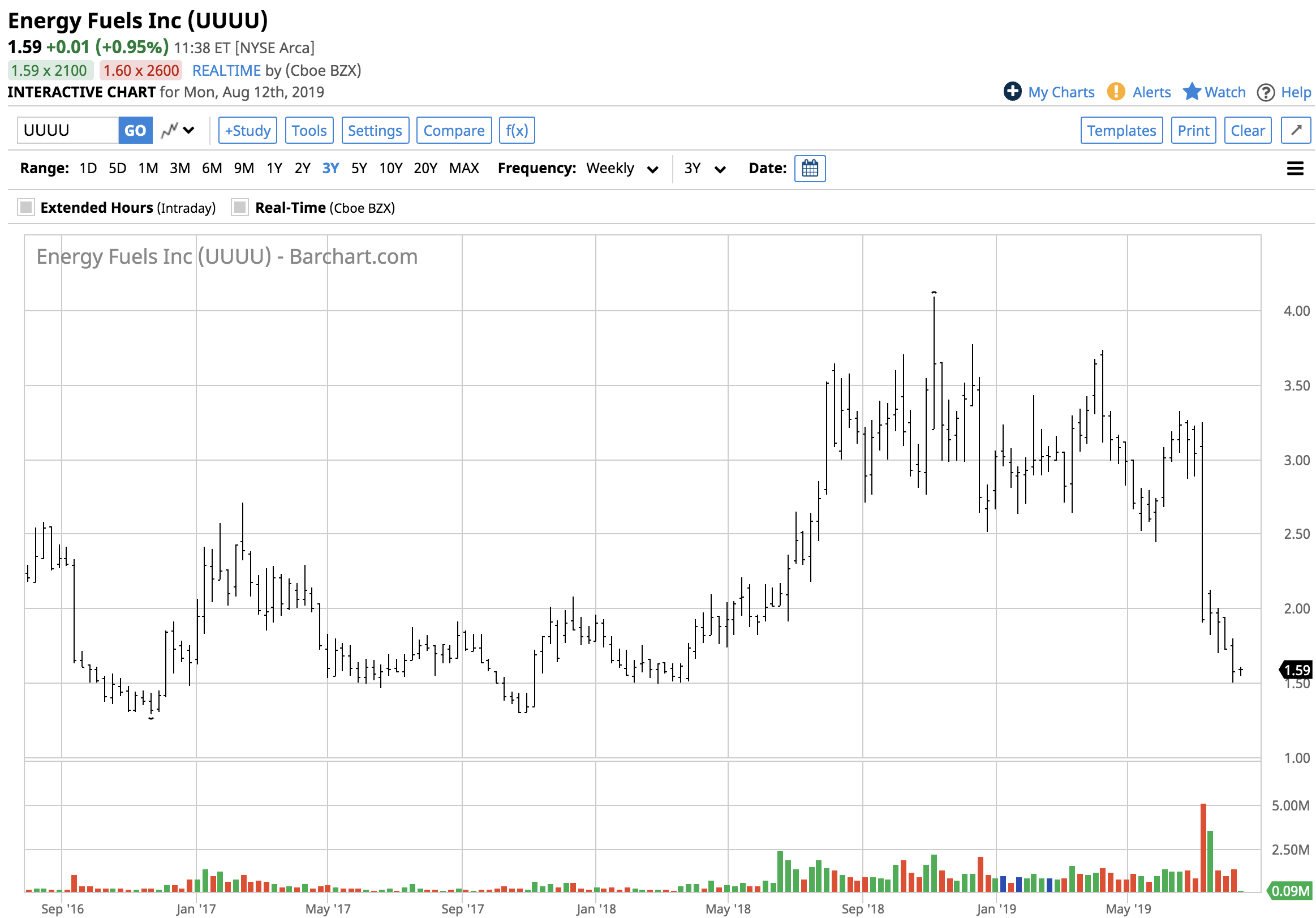
Task: Click the orange Alerts exclamation icon
Action: point(1115,91)
